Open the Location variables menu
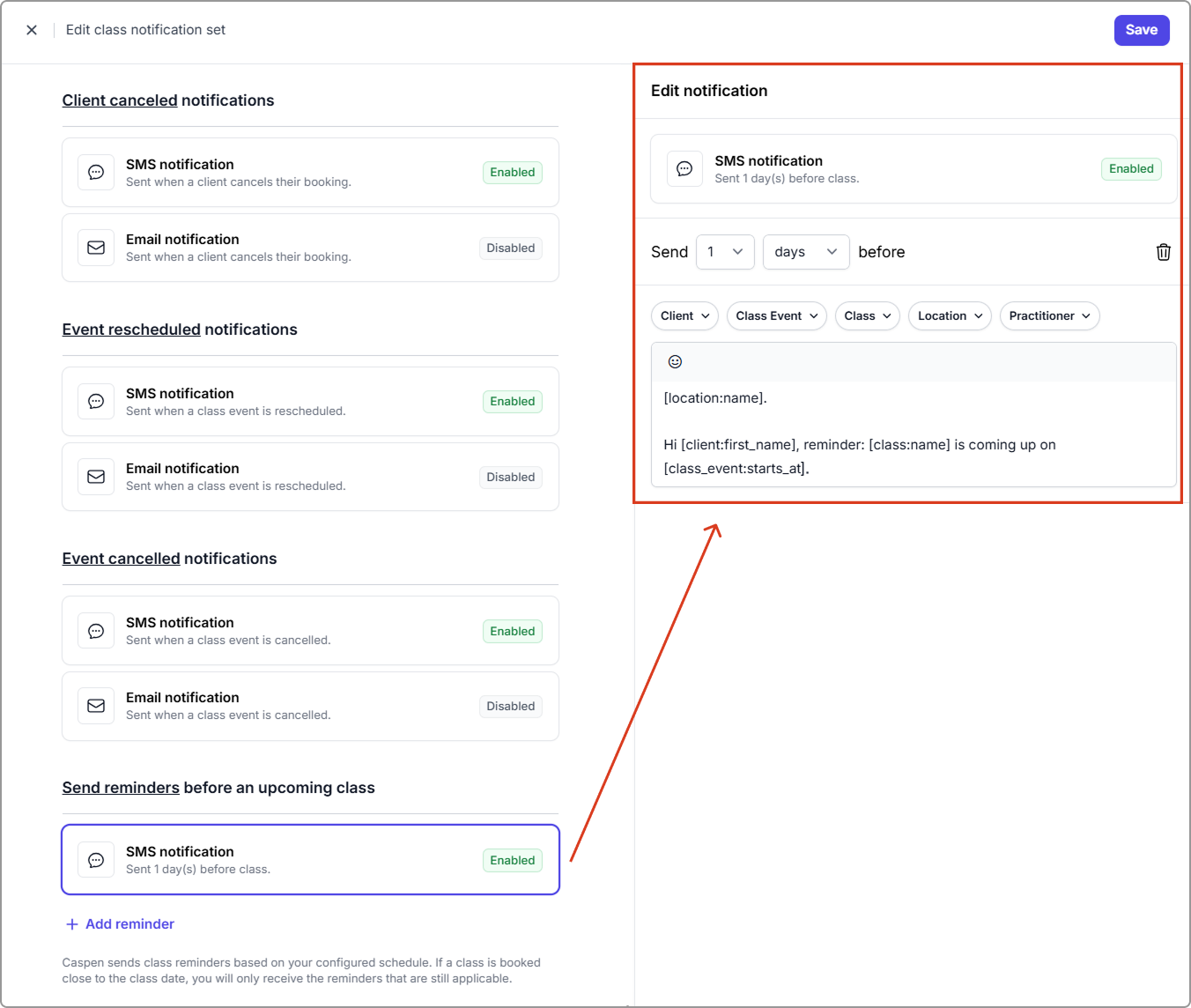The width and height of the screenshot is (1191, 1008). click(949, 316)
